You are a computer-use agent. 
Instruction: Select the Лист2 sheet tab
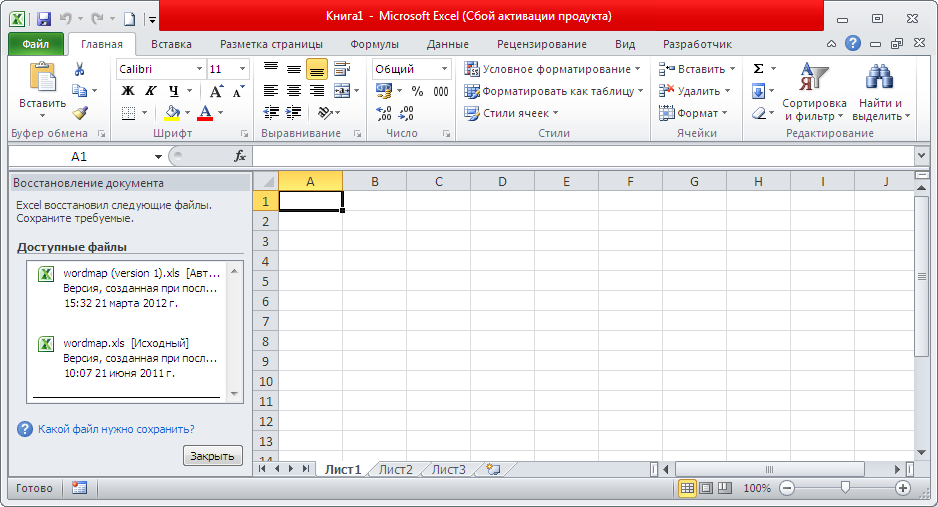click(x=395, y=469)
